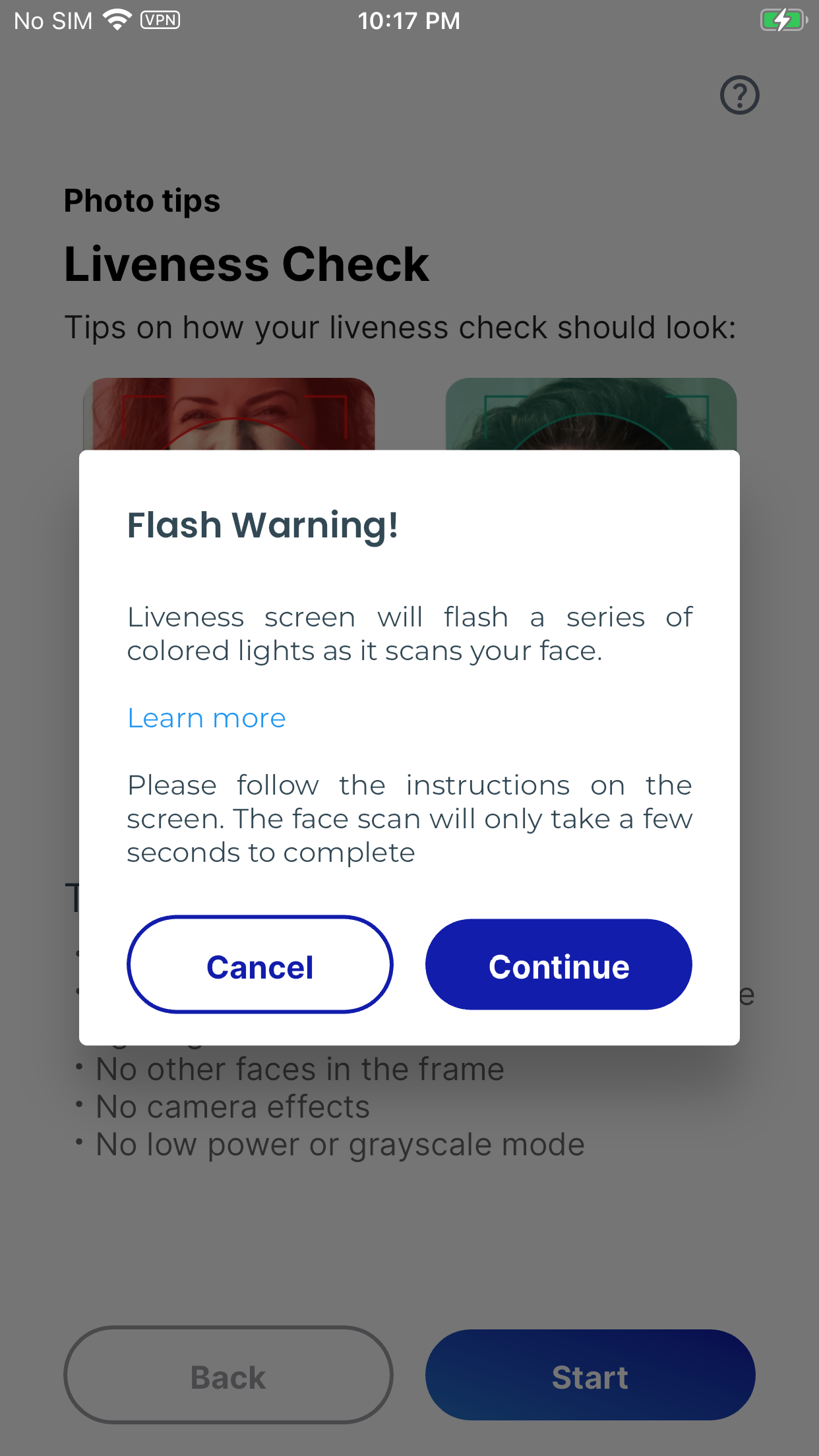Dismiss dialog by tapping the dimmed background
The width and height of the screenshot is (819, 1456).
coord(409,1253)
